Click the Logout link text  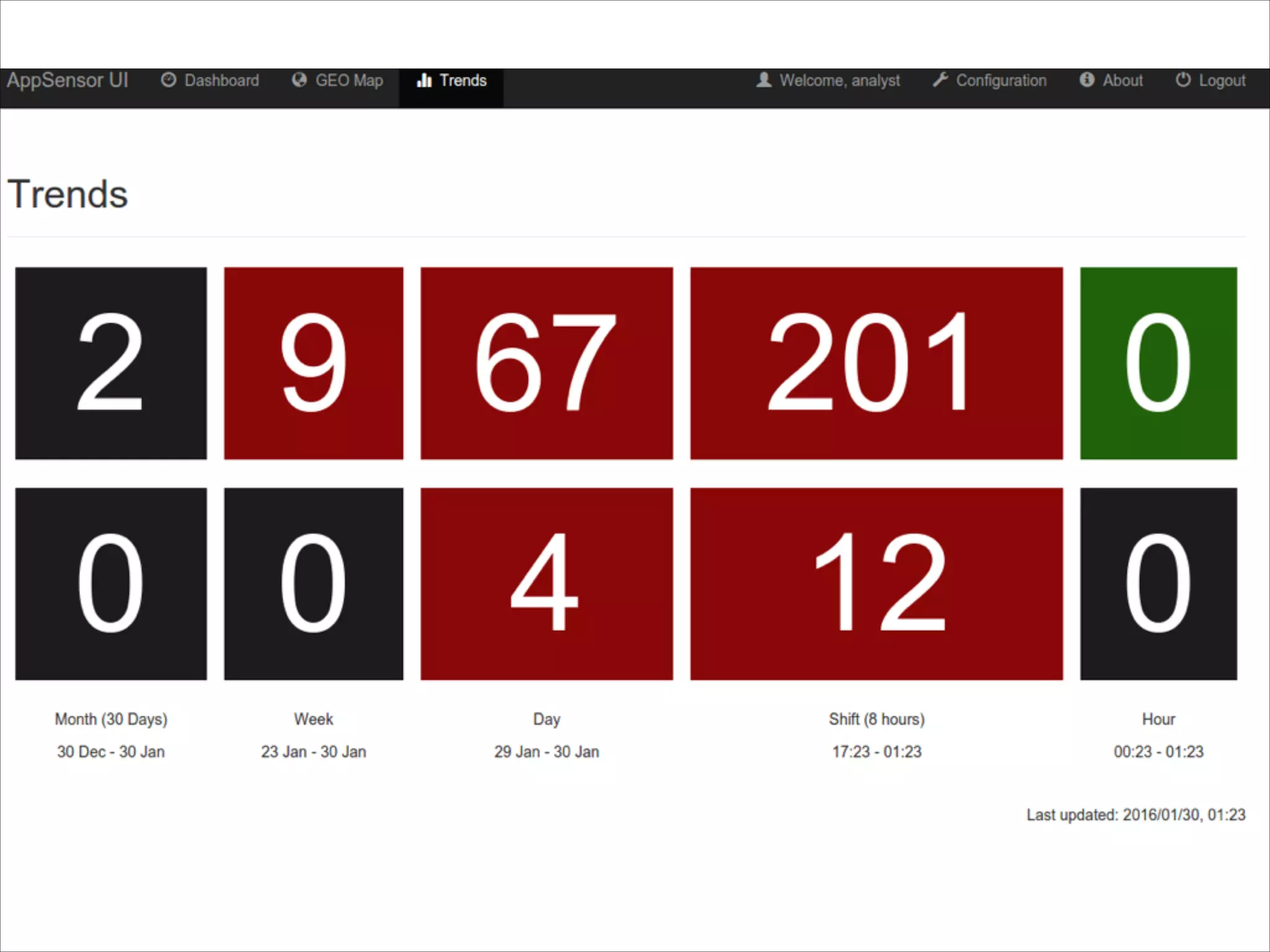[1222, 81]
